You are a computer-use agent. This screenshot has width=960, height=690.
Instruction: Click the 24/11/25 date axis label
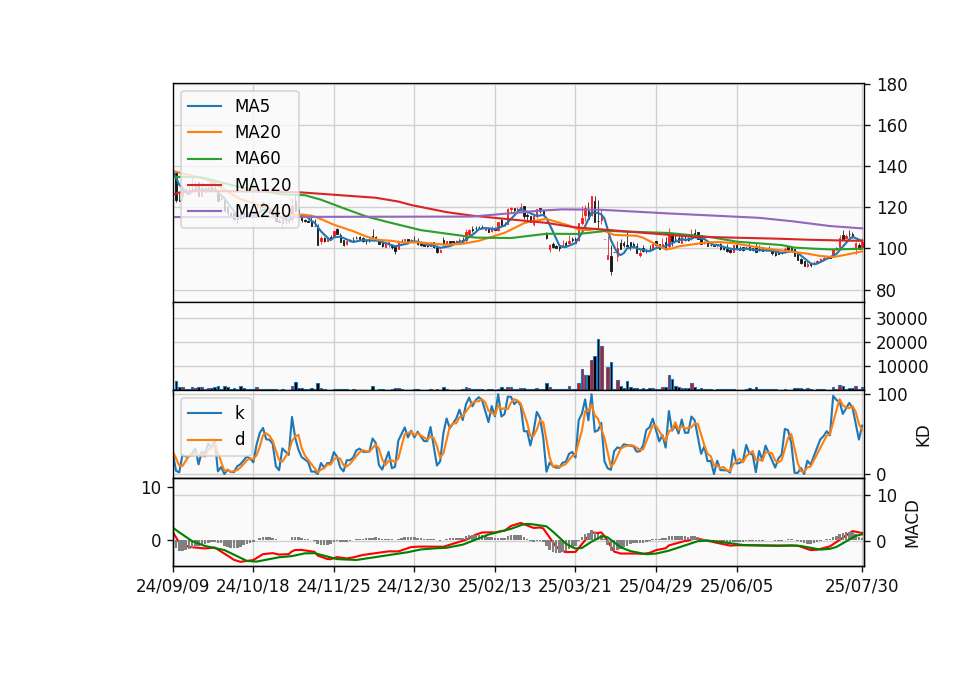334,586
